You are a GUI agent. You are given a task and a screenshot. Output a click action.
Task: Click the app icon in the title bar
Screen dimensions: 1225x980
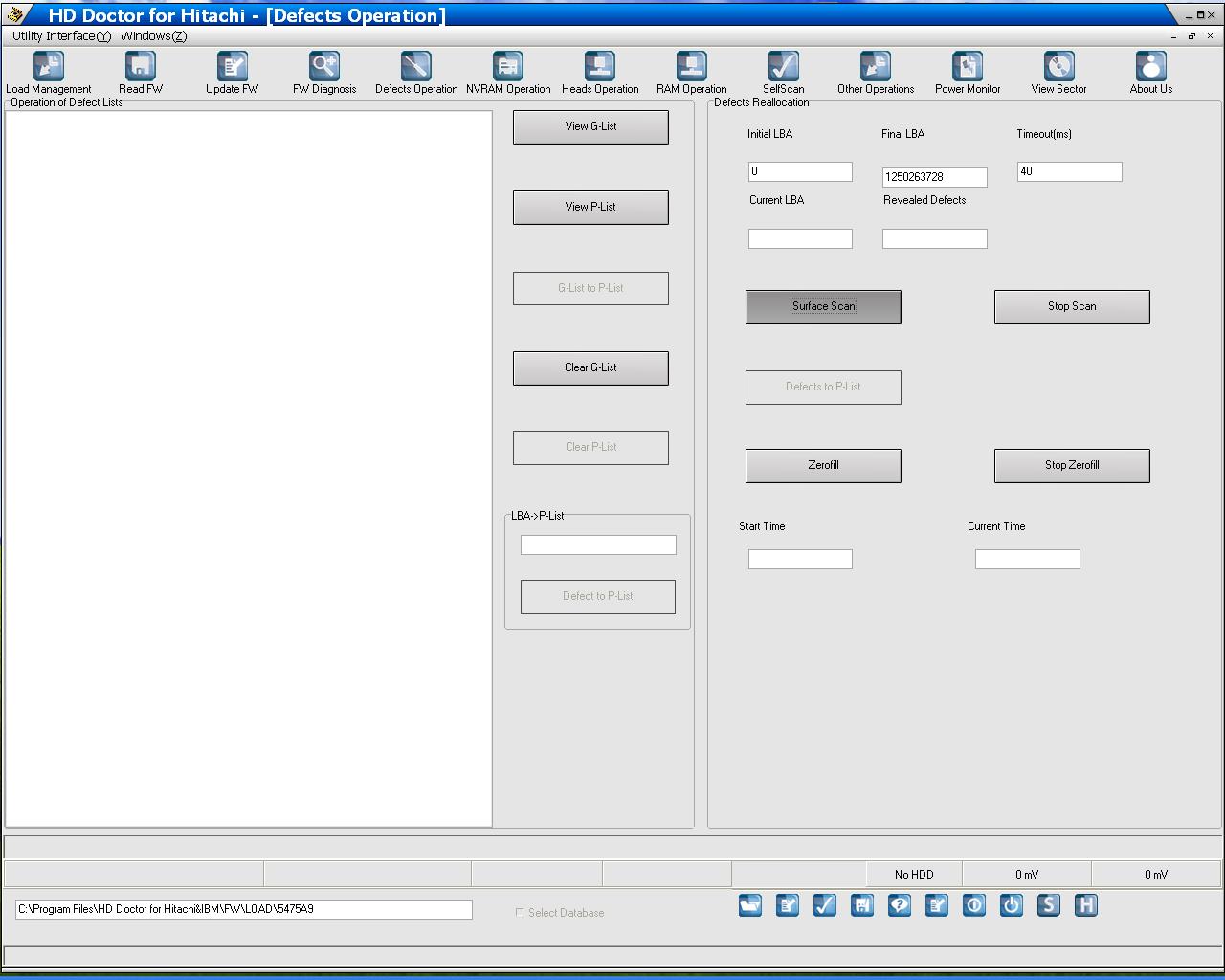click(14, 14)
